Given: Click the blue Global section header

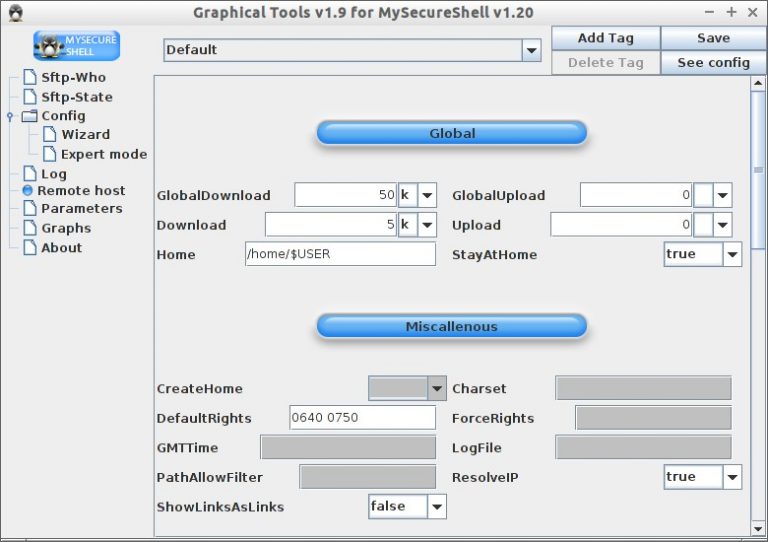Looking at the screenshot, I should (x=452, y=133).
